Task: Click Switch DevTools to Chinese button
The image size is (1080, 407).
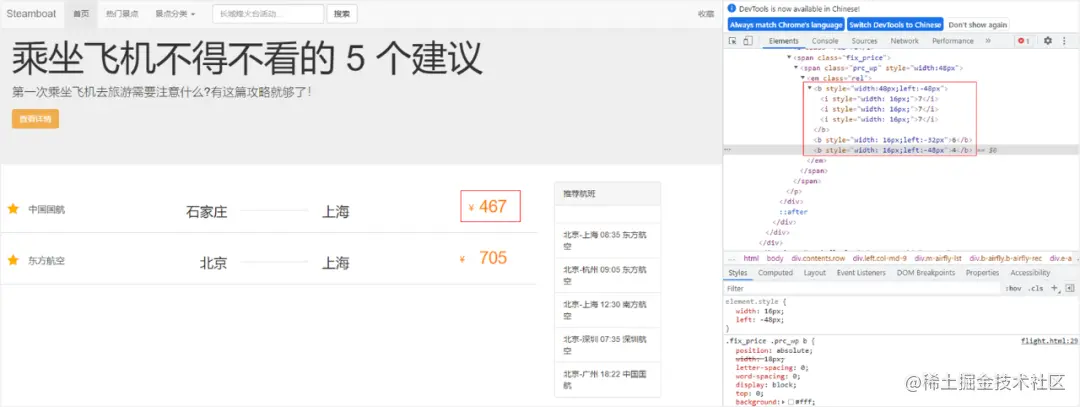Action: [x=895, y=25]
